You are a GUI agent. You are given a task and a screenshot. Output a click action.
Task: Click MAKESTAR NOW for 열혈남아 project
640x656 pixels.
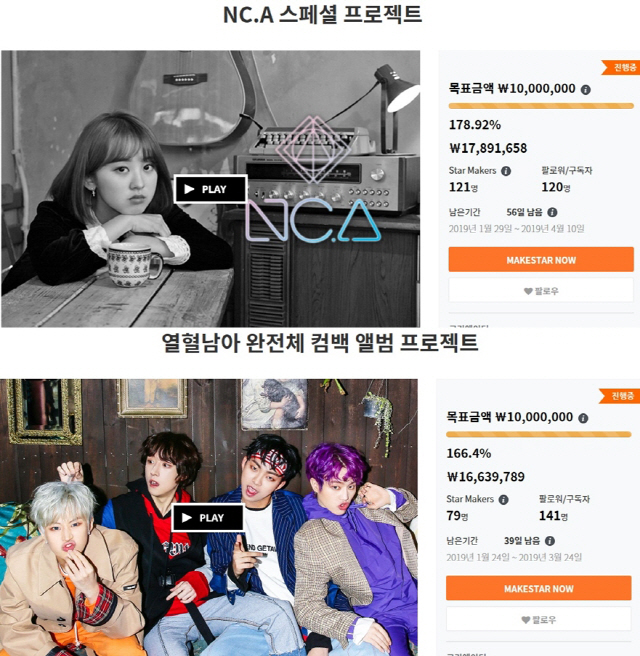click(x=538, y=588)
